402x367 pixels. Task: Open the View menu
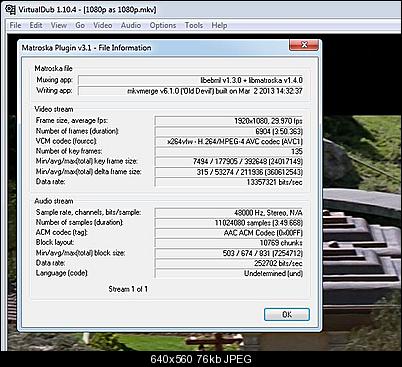pos(59,25)
